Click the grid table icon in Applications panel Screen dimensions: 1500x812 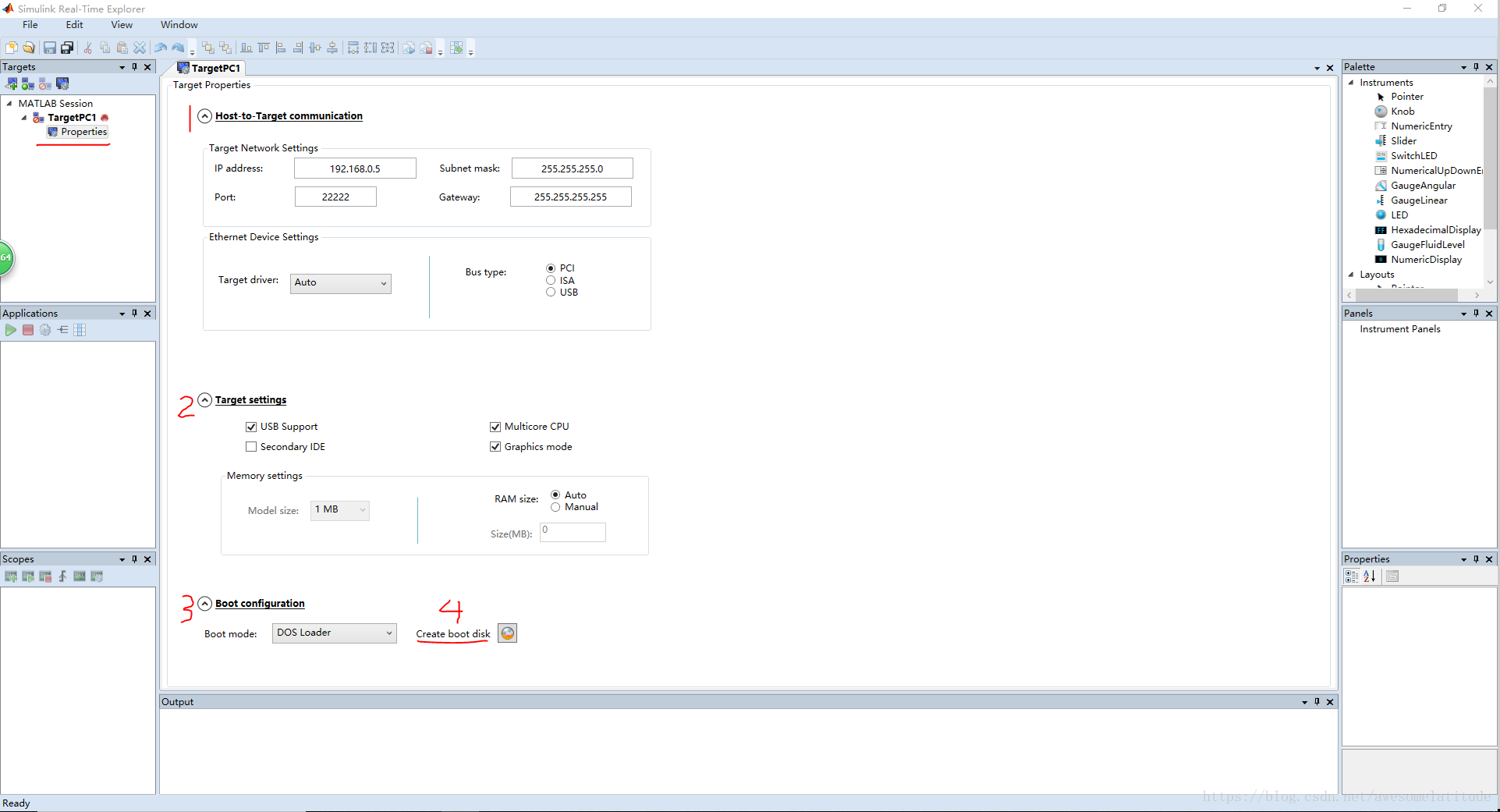[x=80, y=330]
